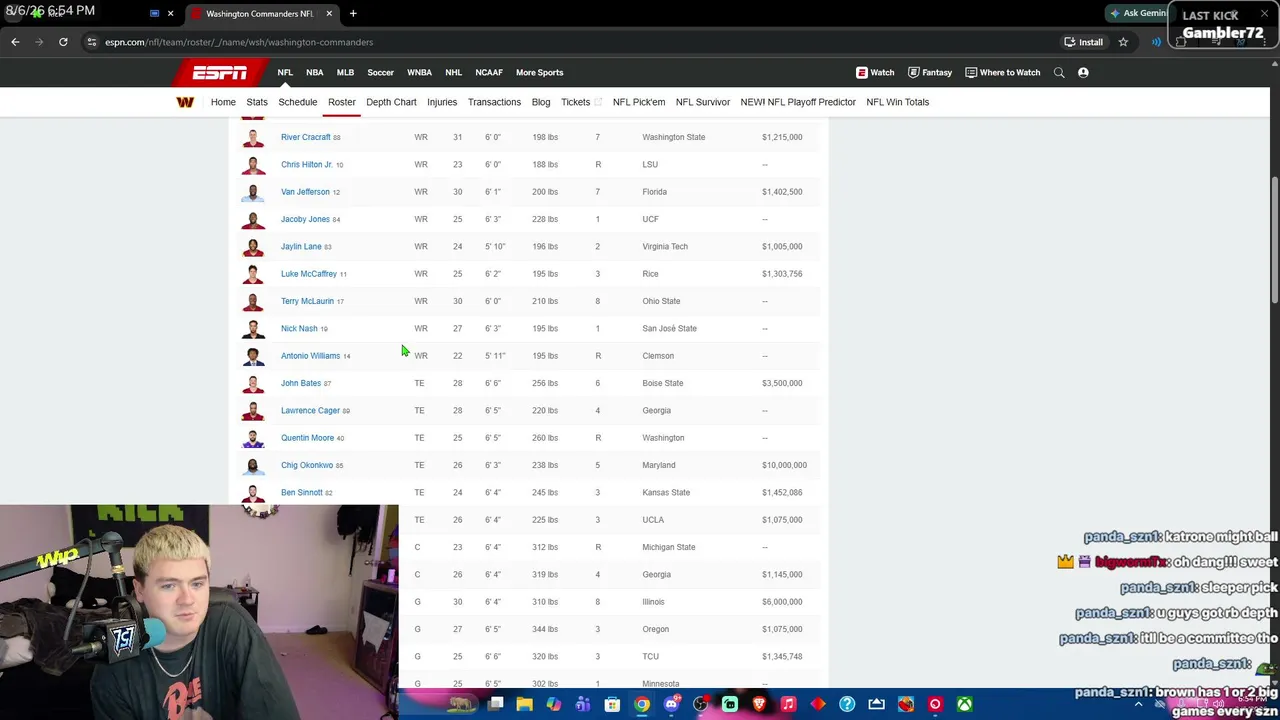Open the WNBA menu
1280x720 pixels.
[419, 72]
